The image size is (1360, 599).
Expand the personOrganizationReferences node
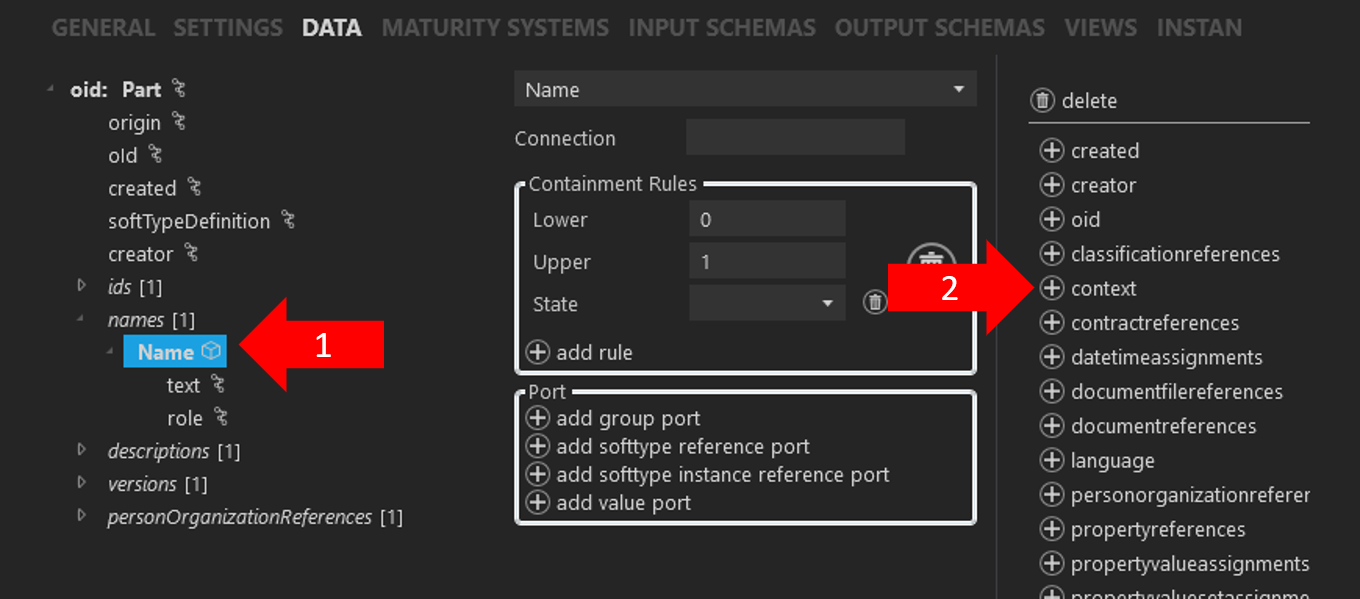[82, 516]
